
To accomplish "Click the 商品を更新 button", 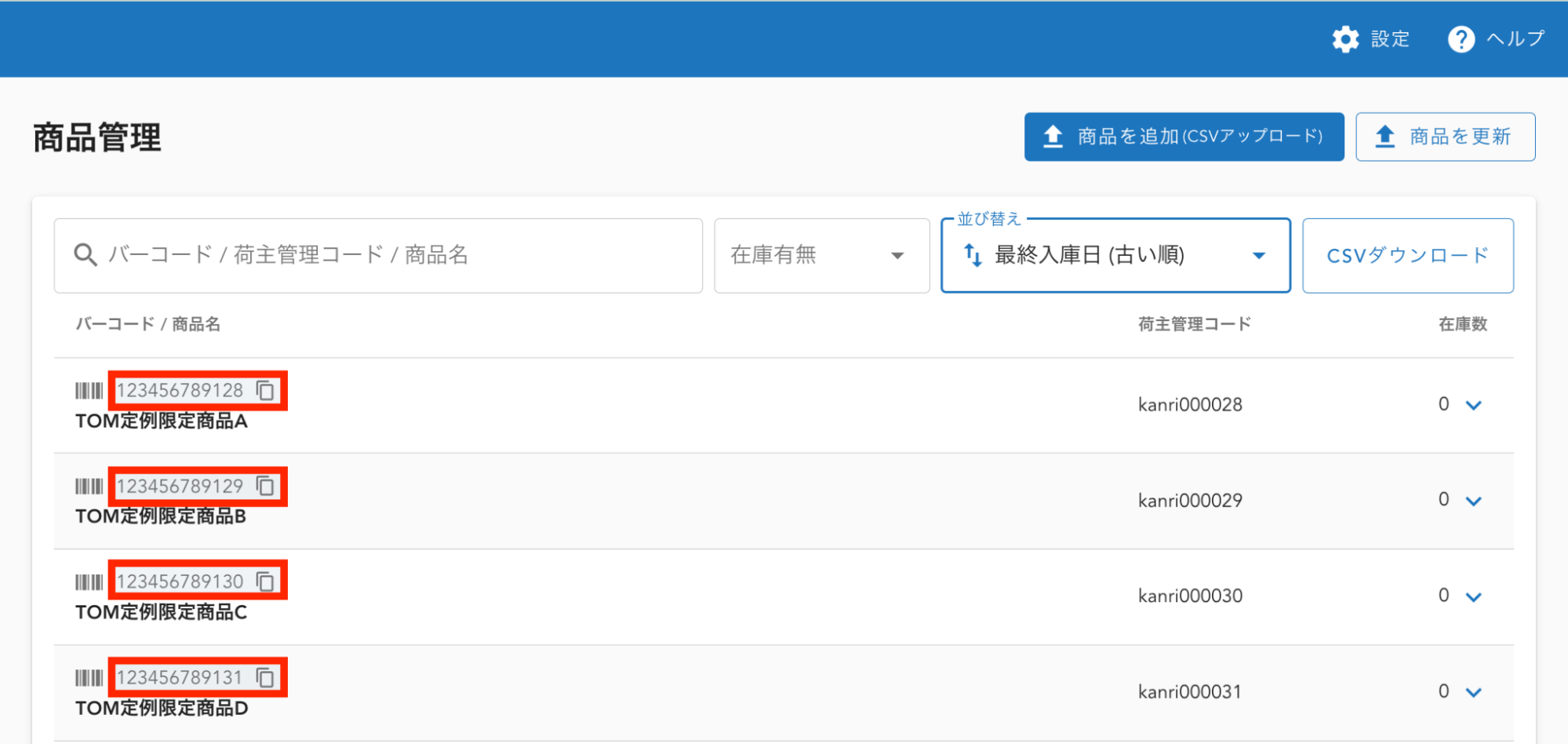I will click(1445, 137).
